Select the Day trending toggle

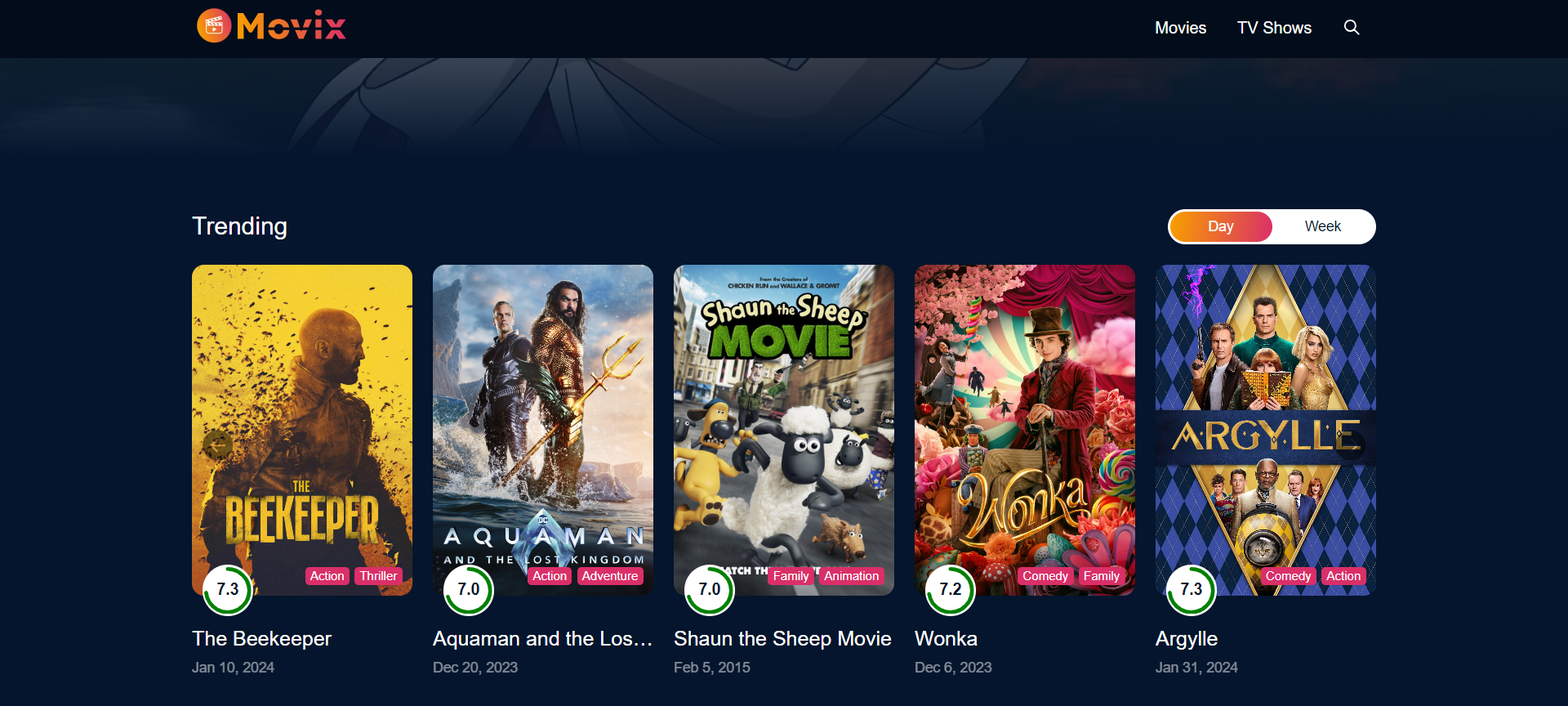(1221, 226)
